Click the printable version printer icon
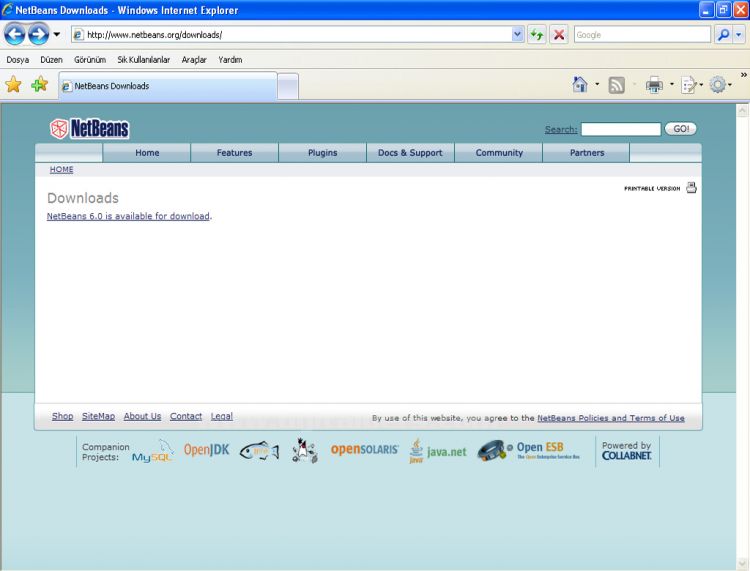750x571 pixels. 691,187
